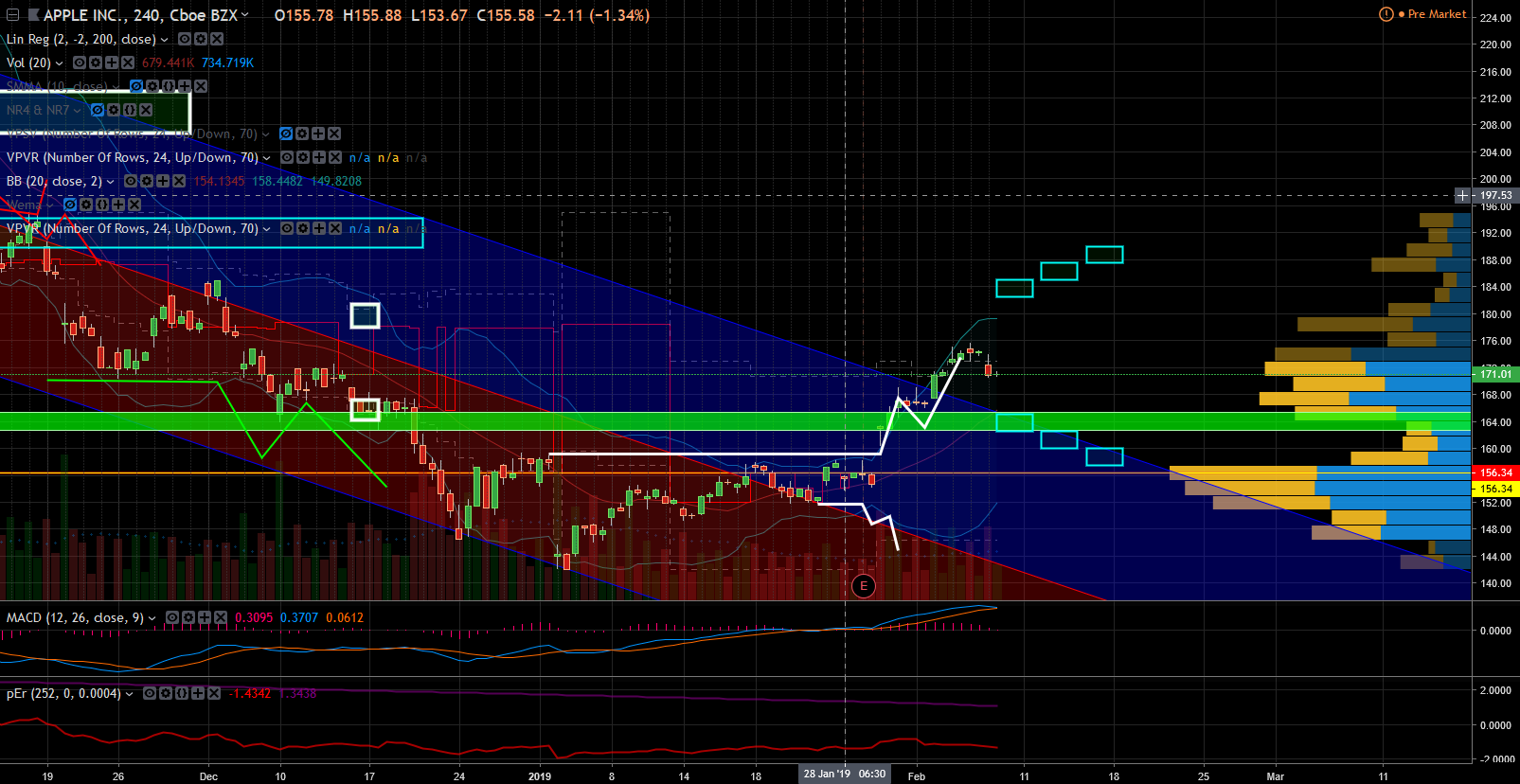This screenshot has height=784, width=1520.
Task: Expand the APPLE INC. symbol dropdown arrow
Action: click(x=245, y=14)
